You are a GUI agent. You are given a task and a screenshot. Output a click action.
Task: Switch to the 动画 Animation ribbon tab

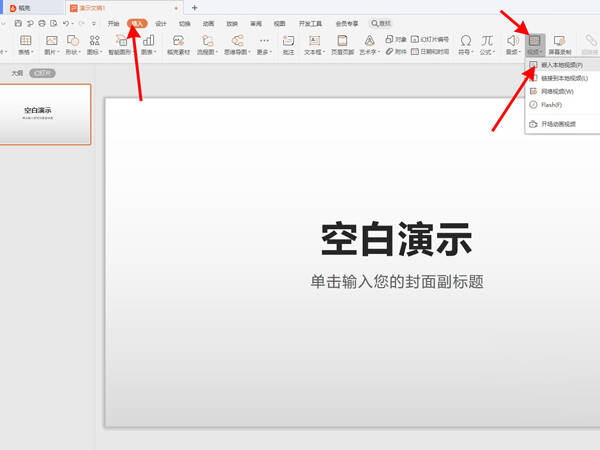[x=208, y=24]
